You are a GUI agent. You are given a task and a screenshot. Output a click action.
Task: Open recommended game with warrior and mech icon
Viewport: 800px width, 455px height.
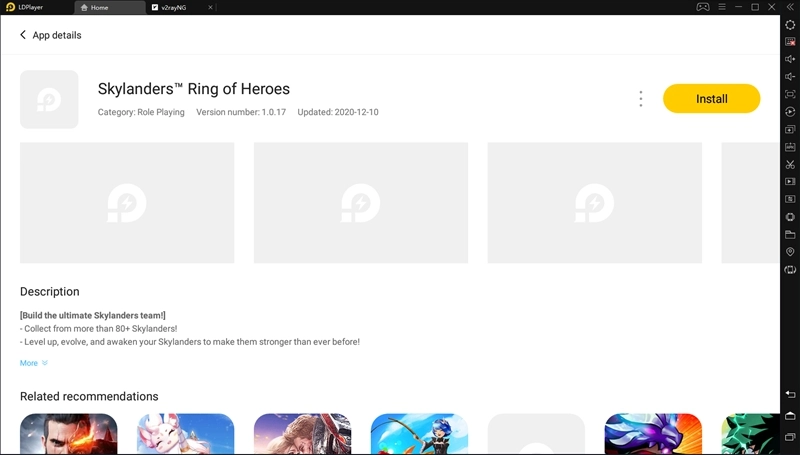[302, 434]
